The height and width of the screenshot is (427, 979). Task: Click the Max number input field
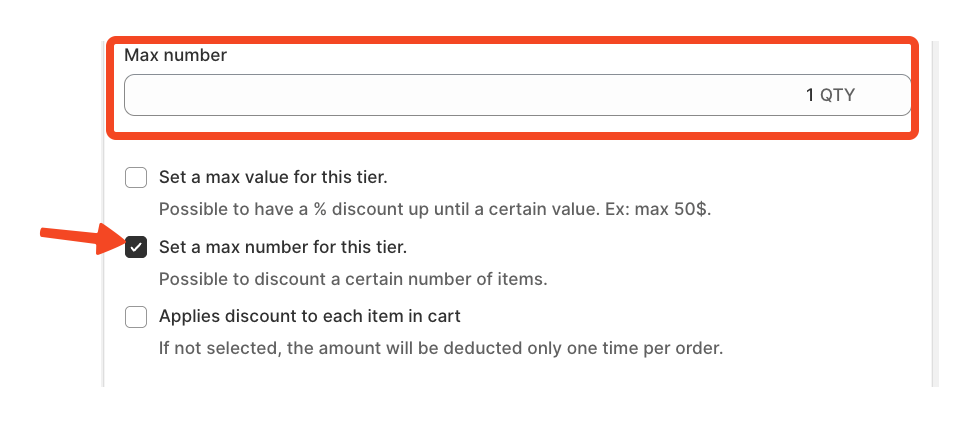click(x=517, y=96)
